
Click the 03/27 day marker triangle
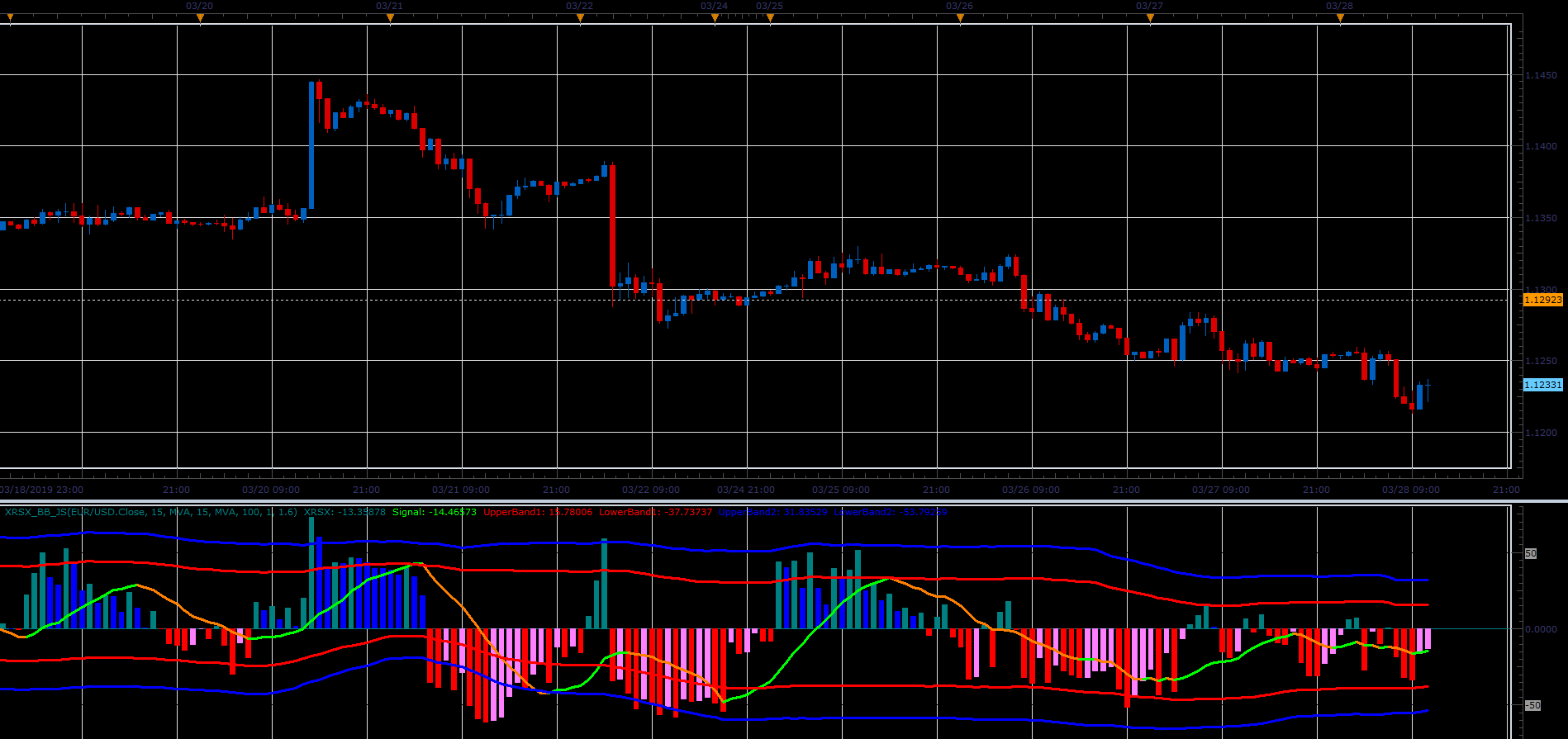coord(1150,20)
